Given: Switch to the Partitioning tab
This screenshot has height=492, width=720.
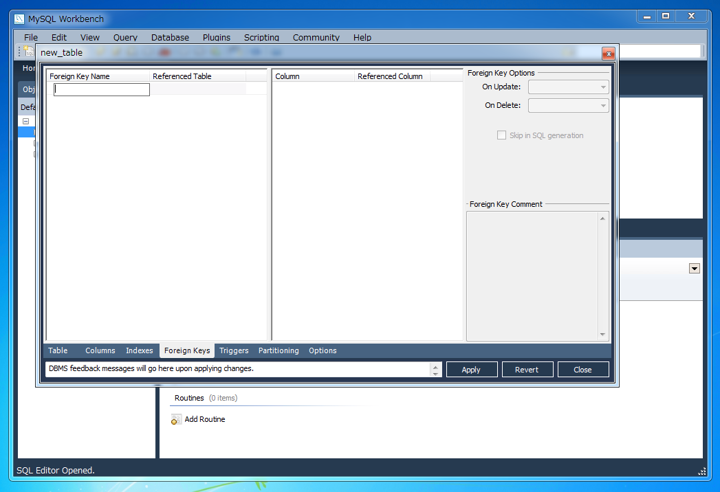Looking at the screenshot, I should tap(278, 351).
